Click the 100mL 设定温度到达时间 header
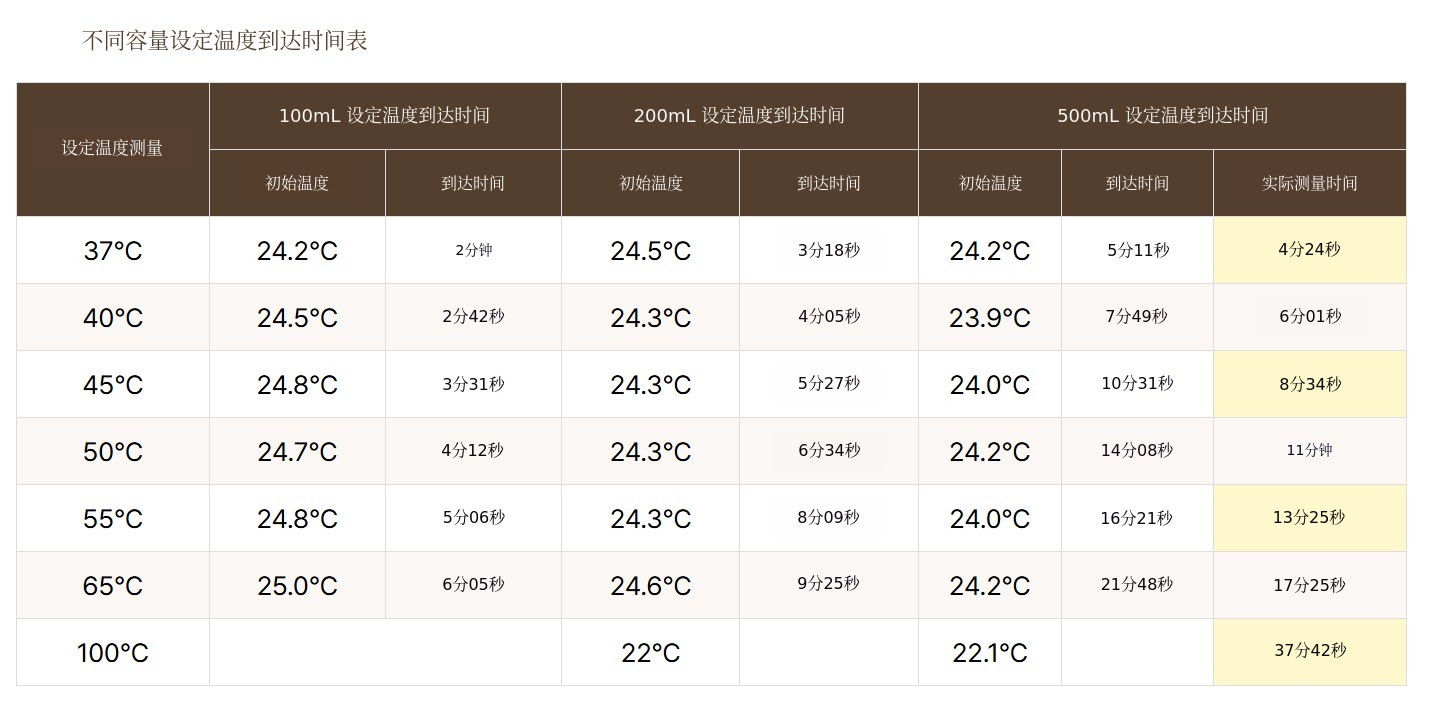Screen dimensions: 1431x721 (x=384, y=116)
